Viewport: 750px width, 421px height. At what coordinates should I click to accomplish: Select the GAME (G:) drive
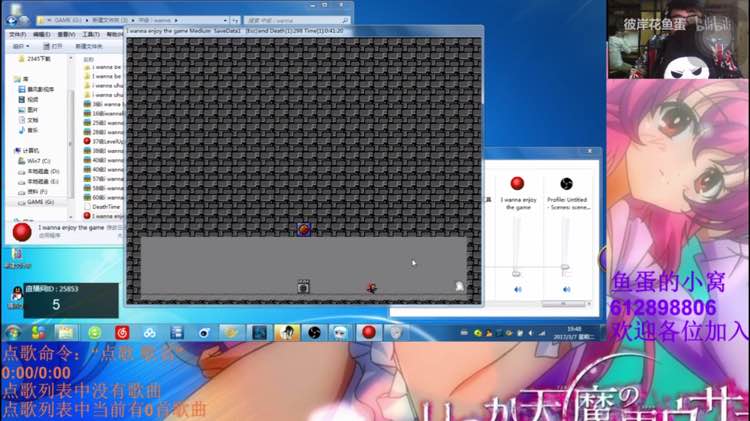click(36, 202)
